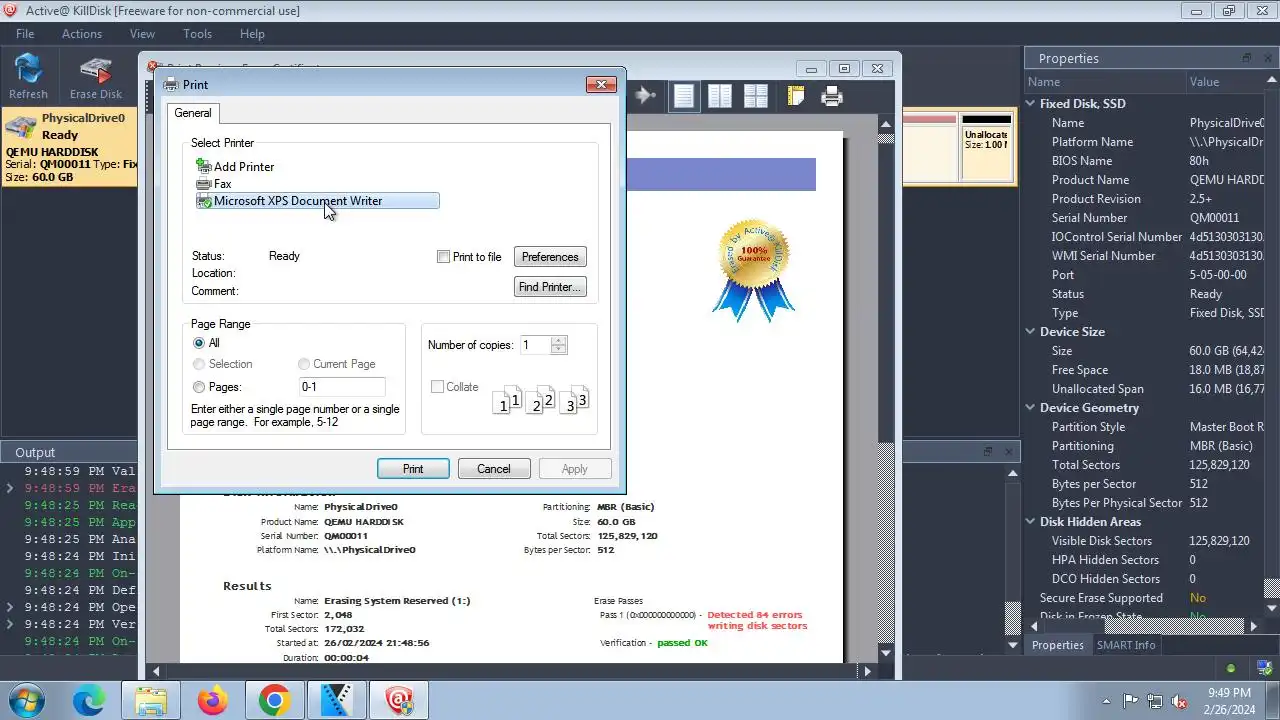The width and height of the screenshot is (1280, 720).
Task: Select Microsoft XPS Document Writer printer
Action: 317,201
